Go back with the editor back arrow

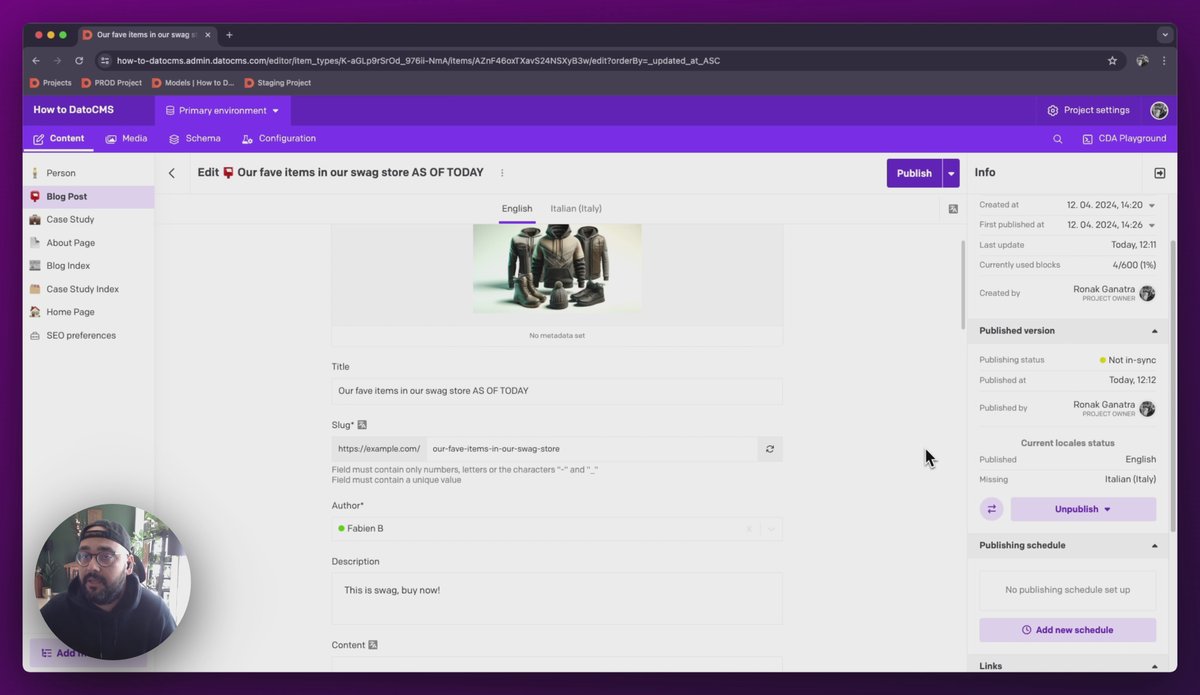172,173
